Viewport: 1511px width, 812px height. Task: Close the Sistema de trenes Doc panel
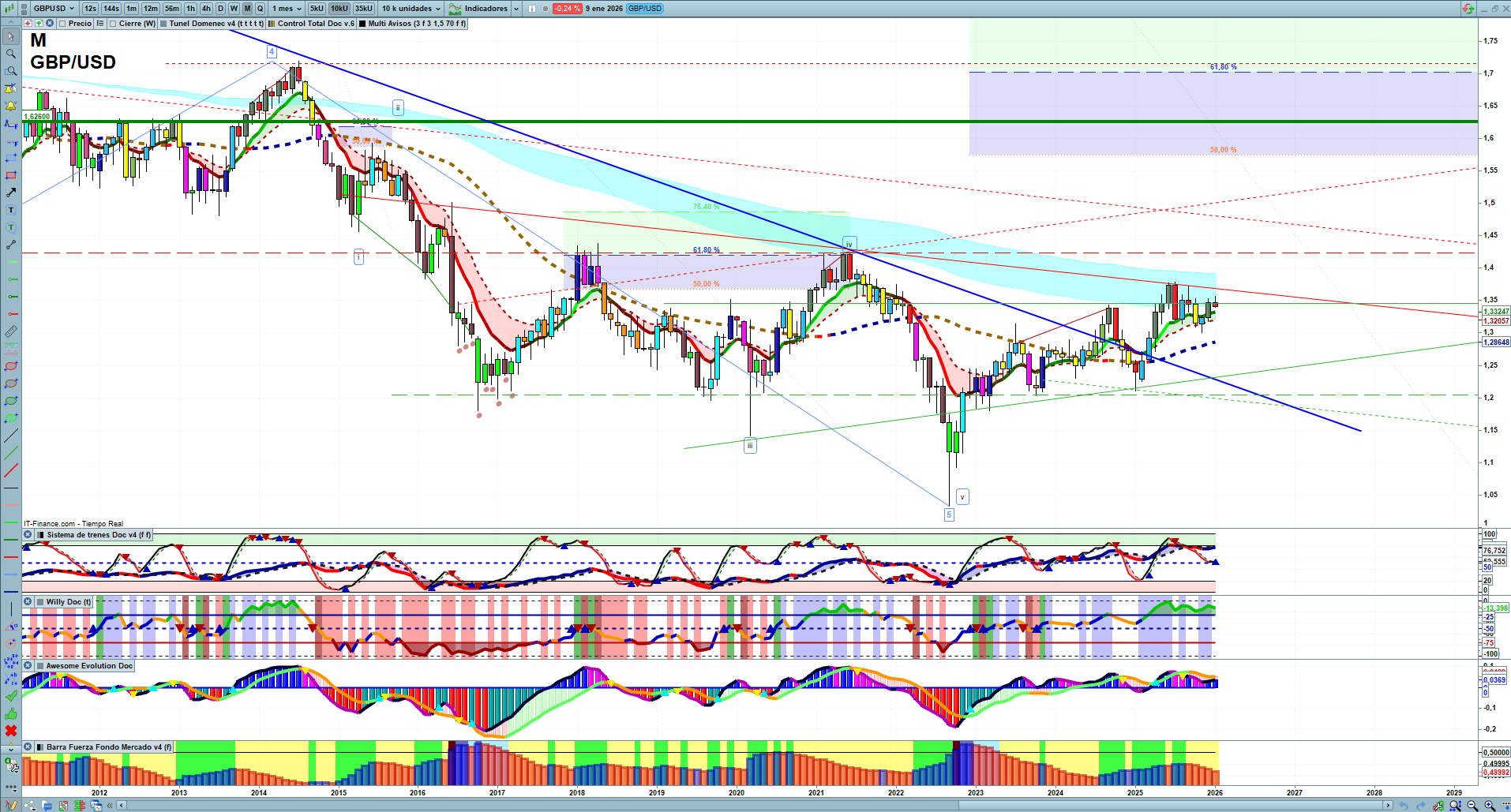[28, 535]
